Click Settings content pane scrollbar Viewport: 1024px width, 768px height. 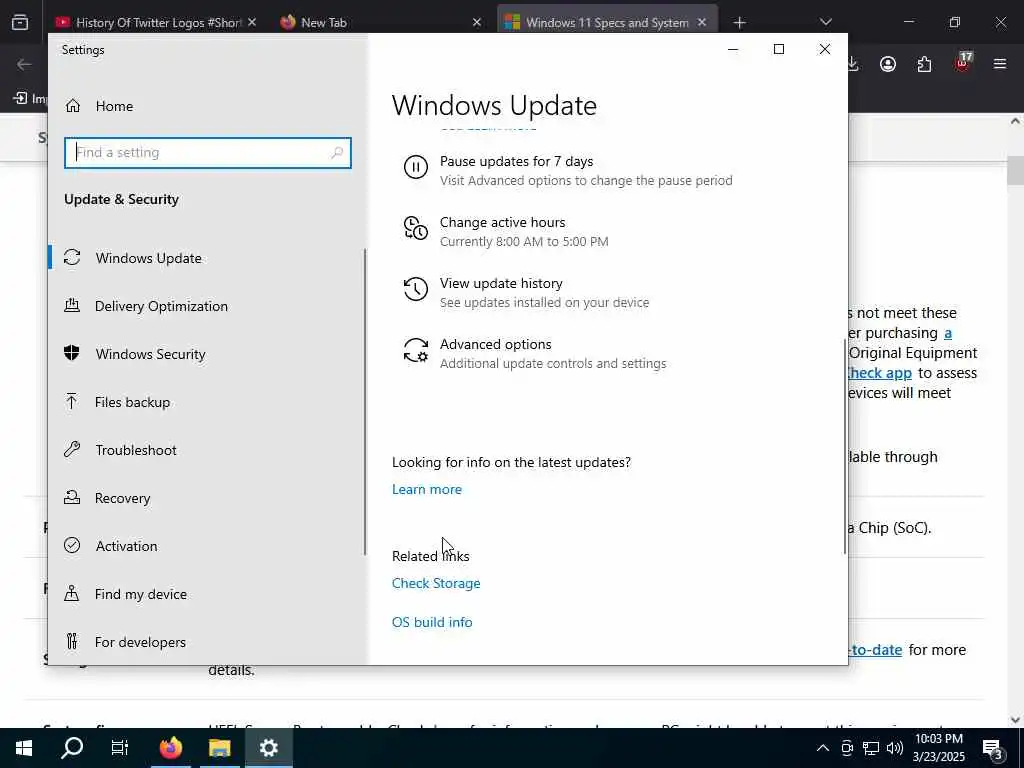[x=845, y=447]
